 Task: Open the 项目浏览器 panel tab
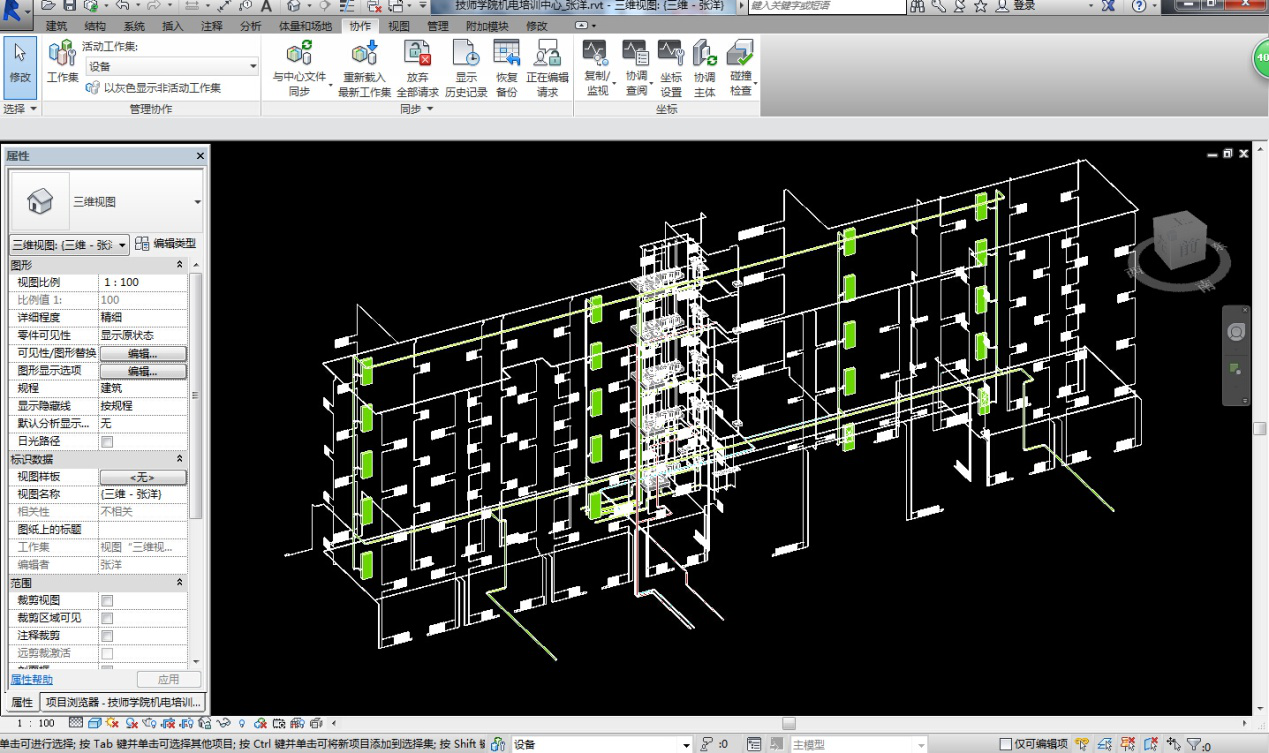[125, 702]
